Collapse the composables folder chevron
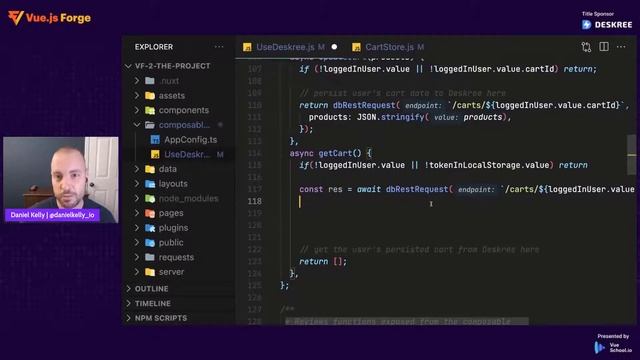The height and width of the screenshot is (360, 640). pyautogui.click(x=137, y=125)
